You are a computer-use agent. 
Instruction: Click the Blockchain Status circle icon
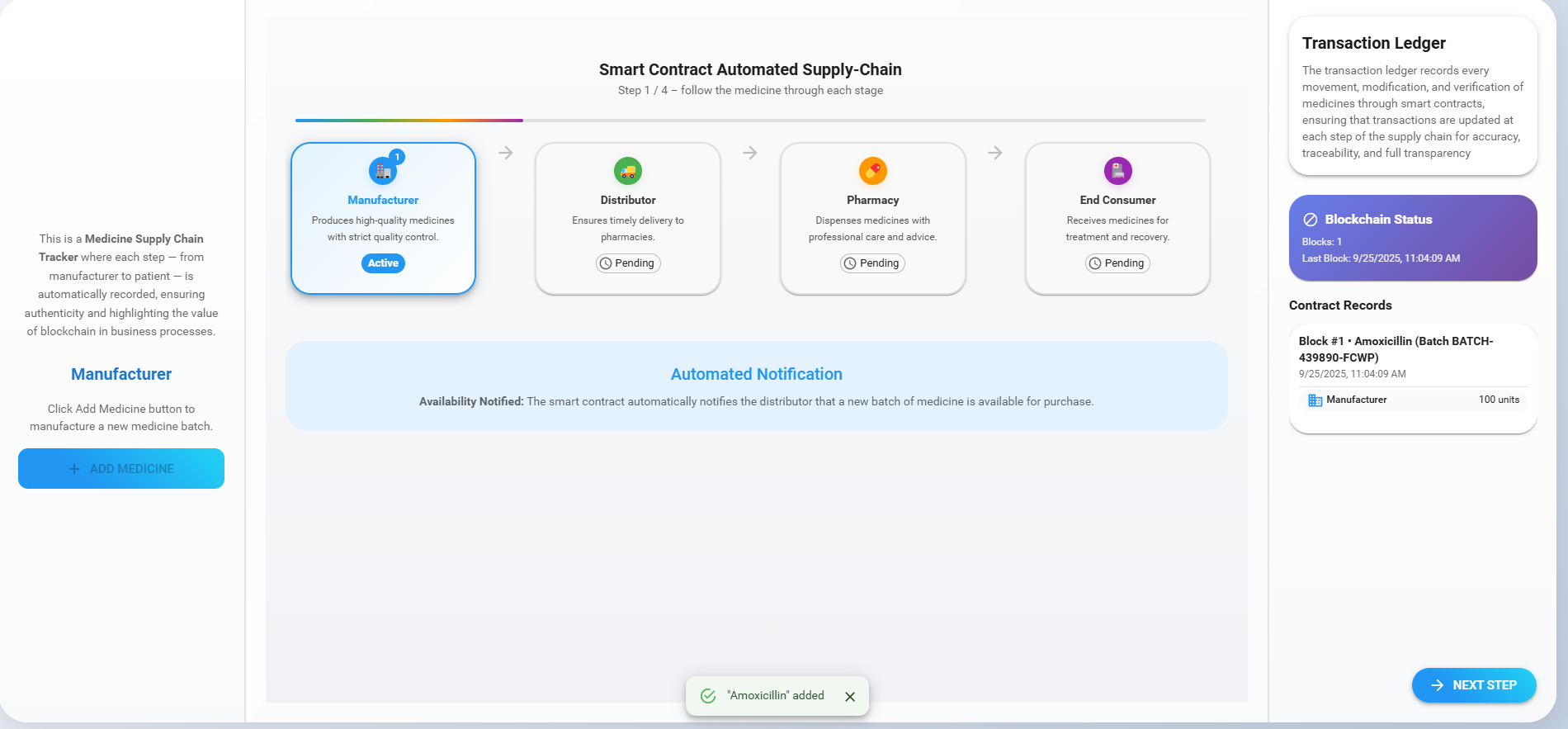[x=1310, y=220]
